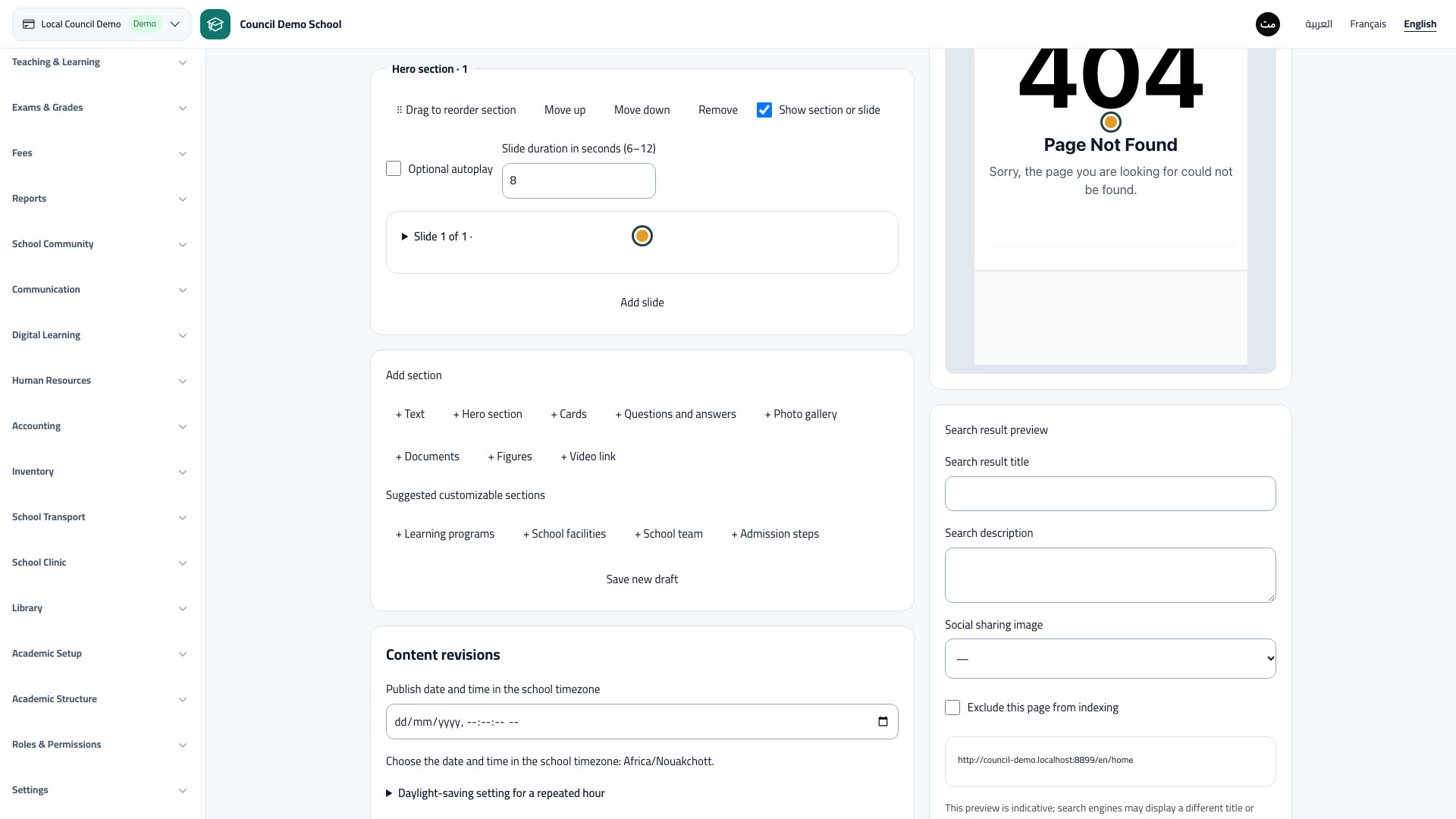Screen dimensions: 1456x819
Task: Open the Academic Setup sidebar menu
Action: (x=99, y=654)
